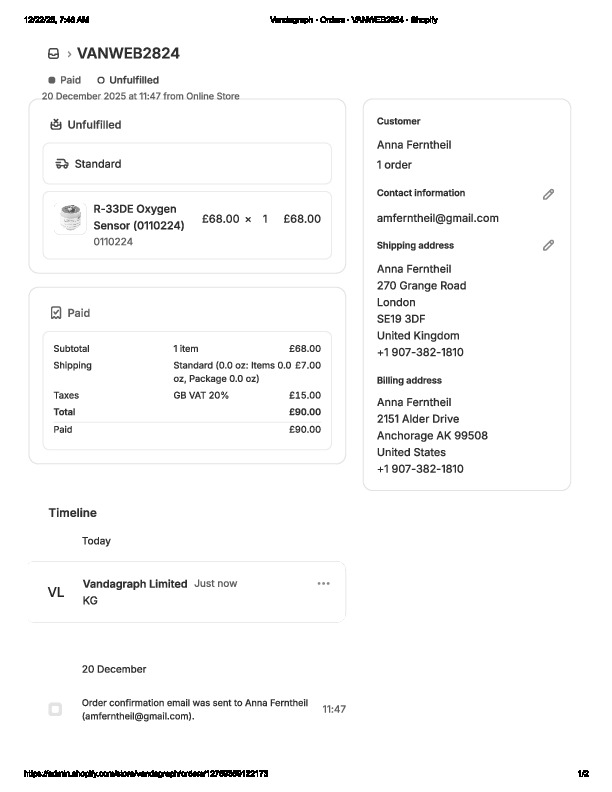Open the R-33DE Oxygen Sensor product thumbnail

tap(69, 218)
